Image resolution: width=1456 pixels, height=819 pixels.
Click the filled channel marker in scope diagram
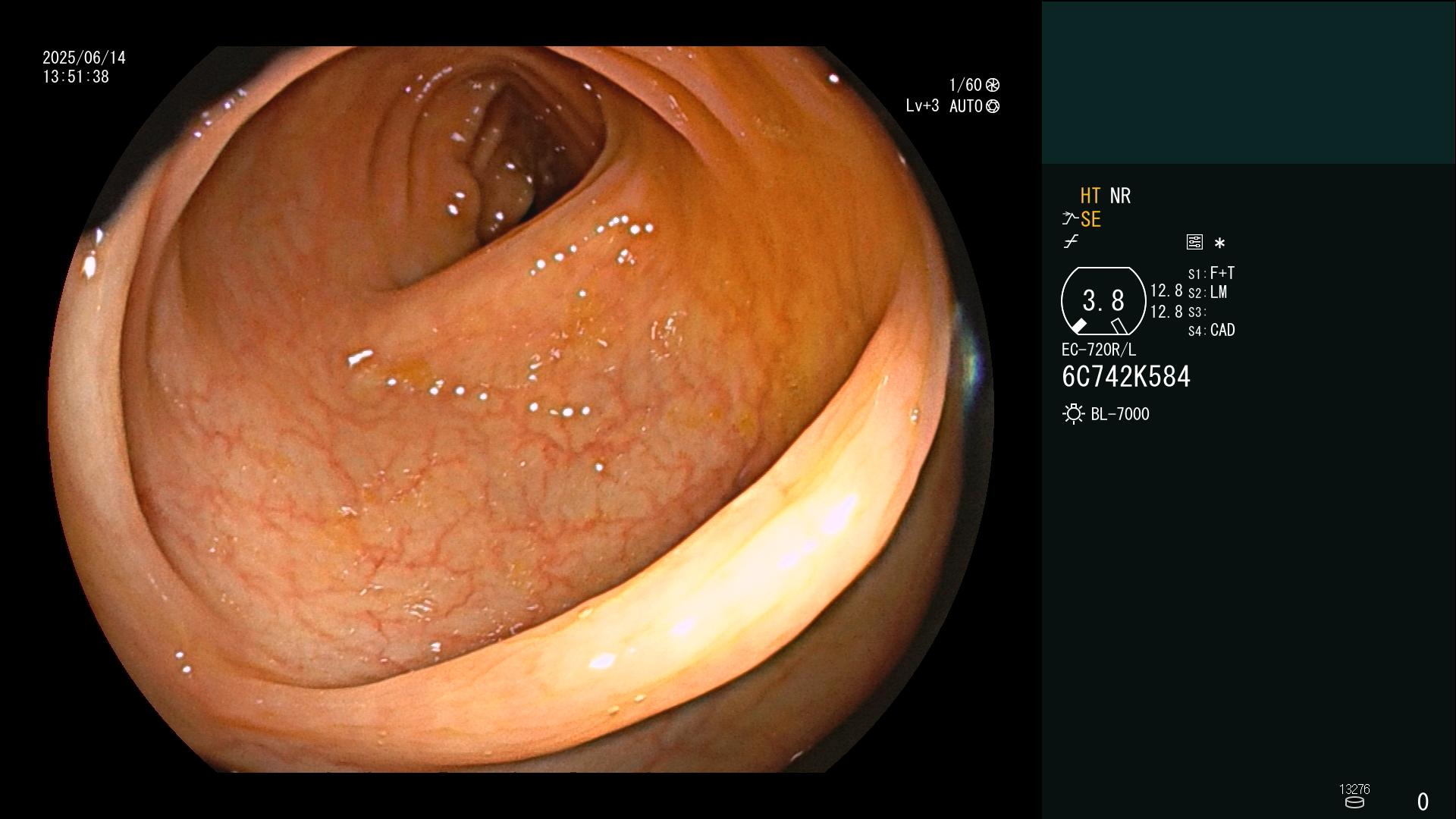pos(1078,325)
